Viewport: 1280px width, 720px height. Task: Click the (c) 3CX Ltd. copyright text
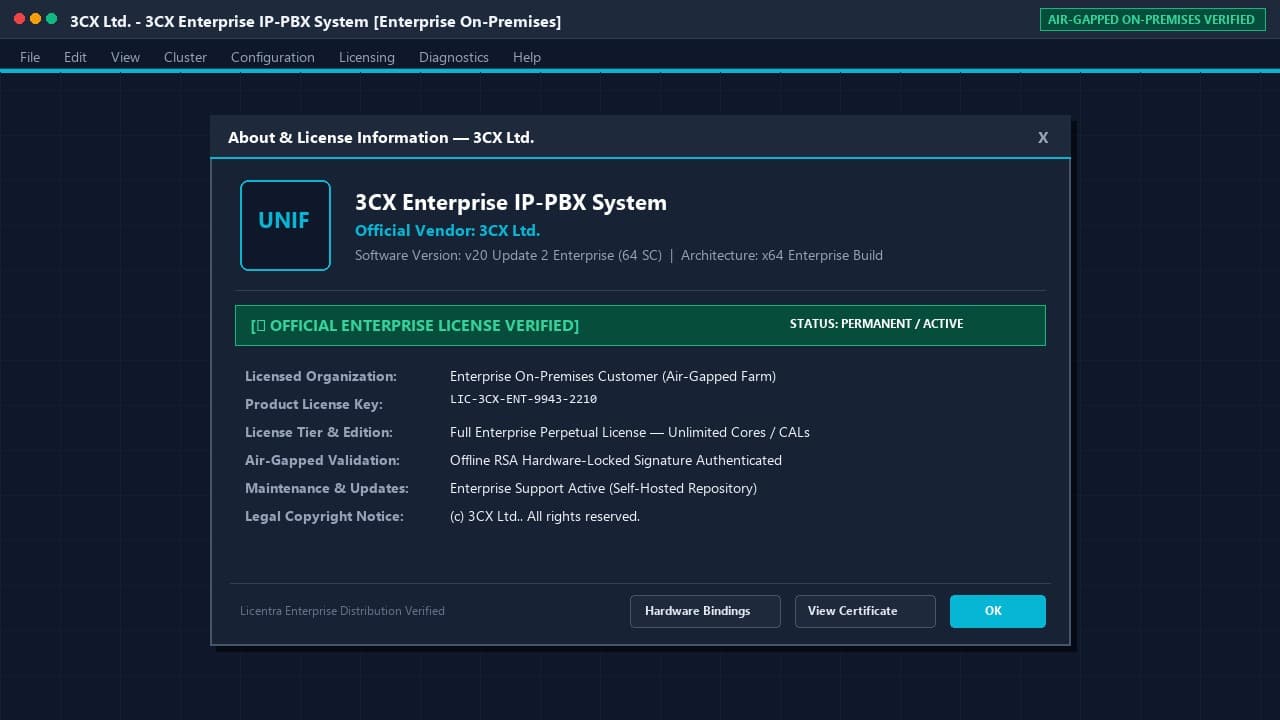(x=545, y=516)
